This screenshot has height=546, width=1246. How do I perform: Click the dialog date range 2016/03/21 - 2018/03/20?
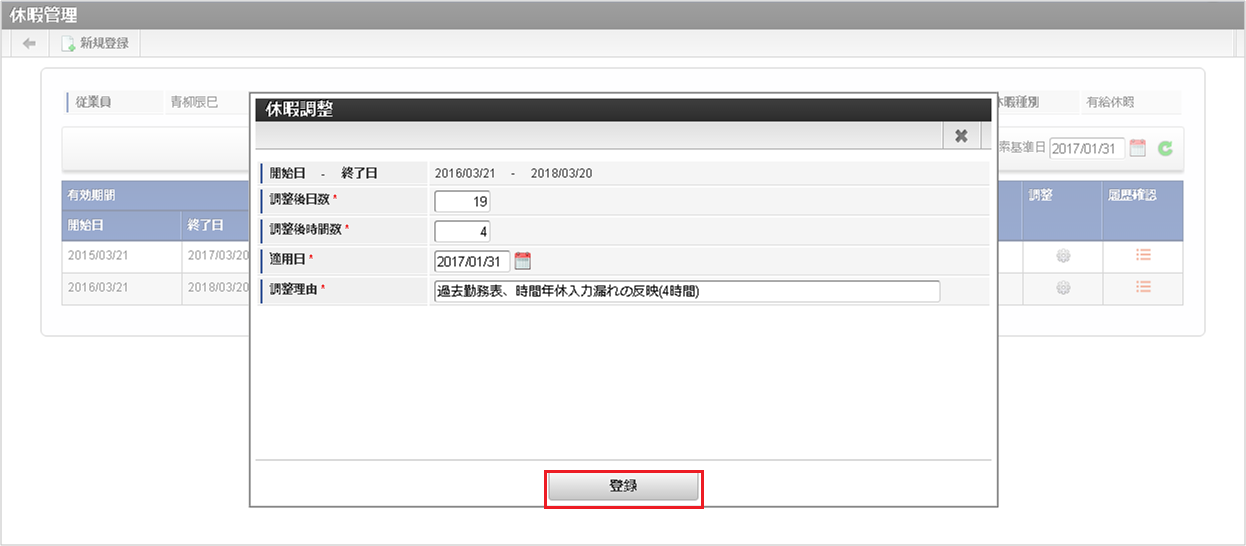513,172
